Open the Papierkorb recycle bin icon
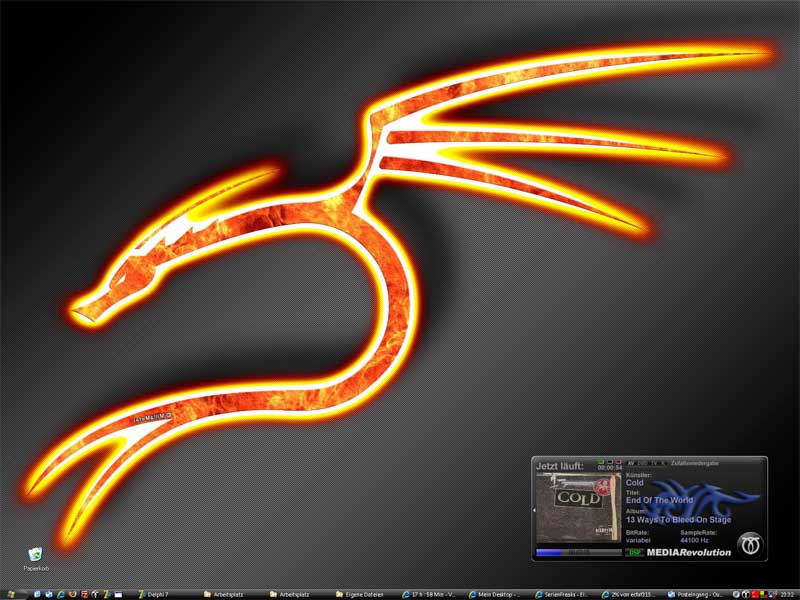This screenshot has height=600, width=800. tap(36, 554)
